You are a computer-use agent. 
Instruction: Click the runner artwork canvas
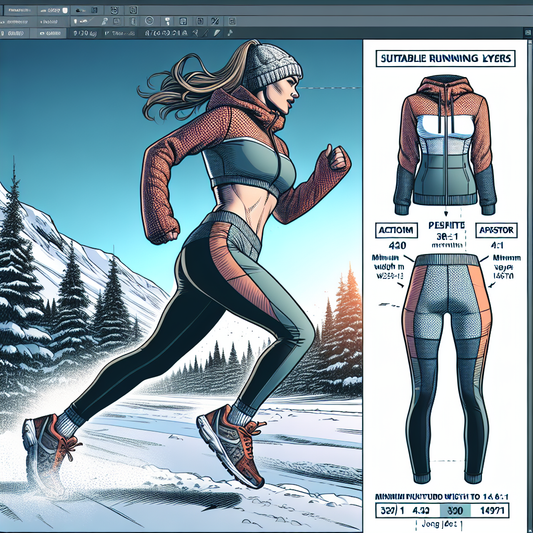[x=181, y=286]
